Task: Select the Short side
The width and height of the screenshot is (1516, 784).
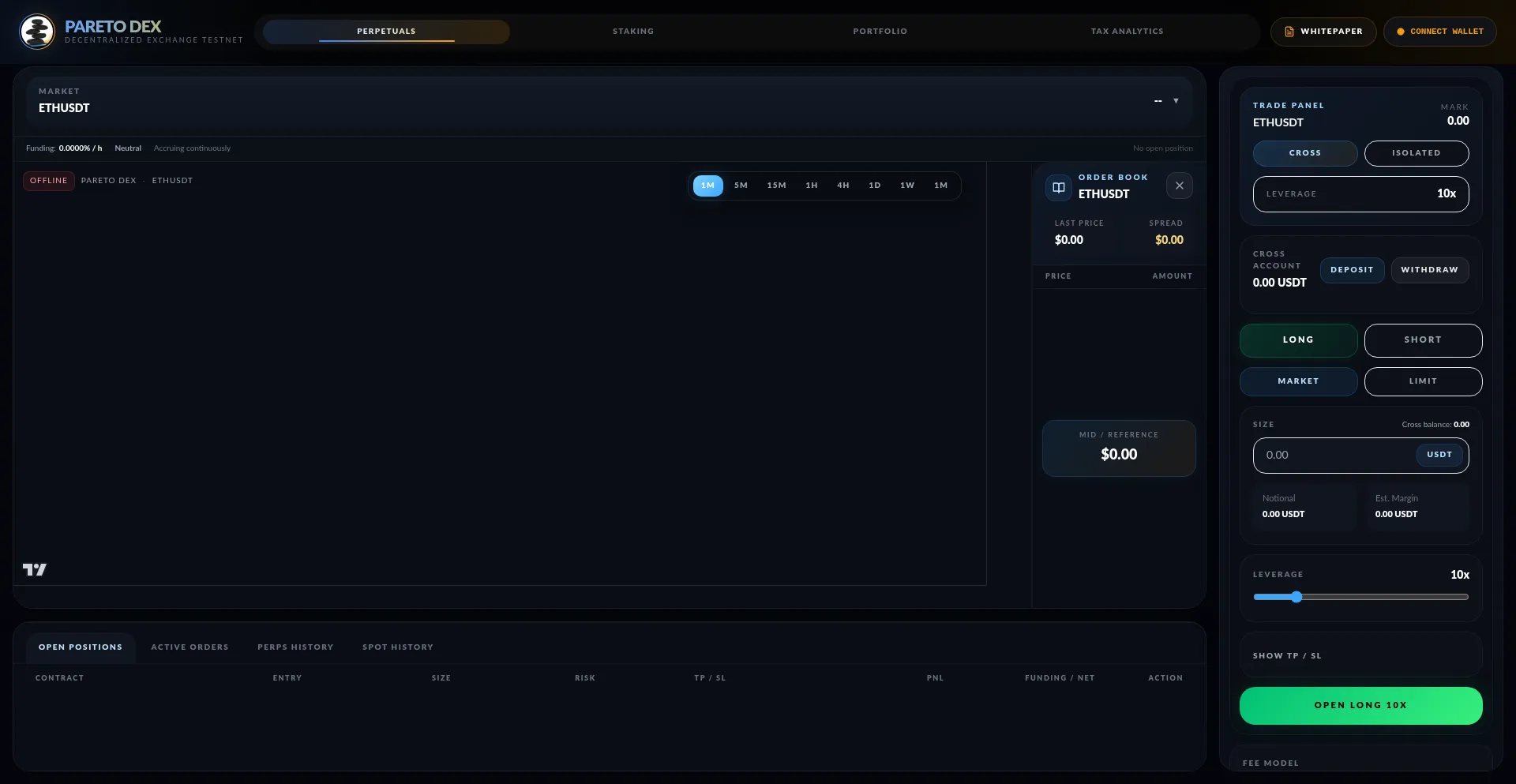Action: coord(1423,340)
